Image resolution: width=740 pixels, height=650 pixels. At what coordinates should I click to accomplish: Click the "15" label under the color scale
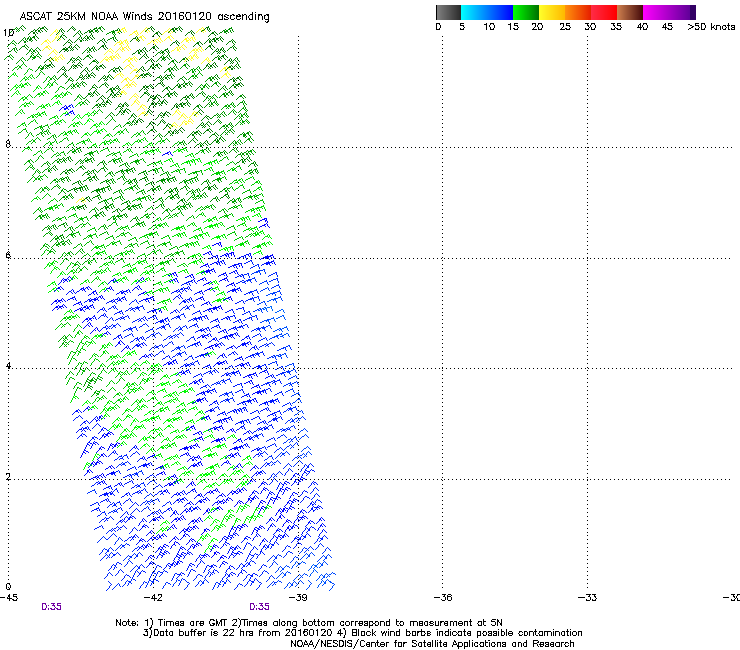pyautogui.click(x=513, y=27)
